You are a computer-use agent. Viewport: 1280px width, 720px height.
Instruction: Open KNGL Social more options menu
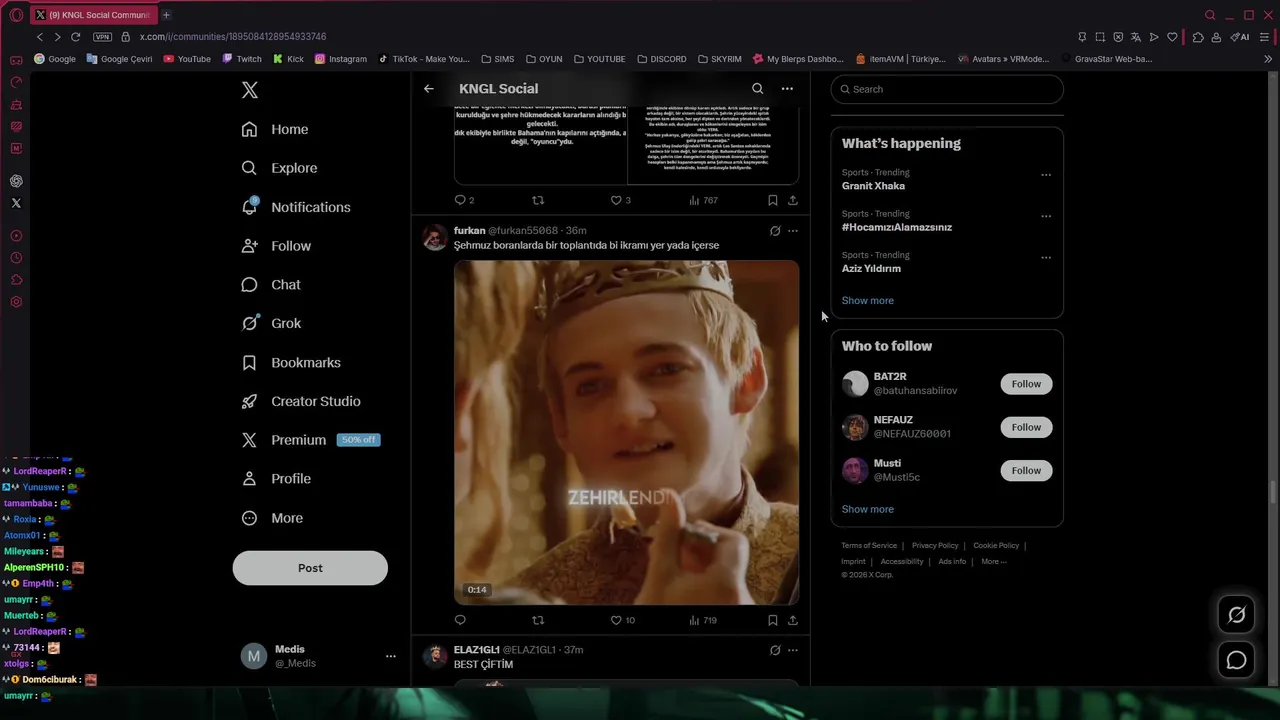click(x=787, y=89)
